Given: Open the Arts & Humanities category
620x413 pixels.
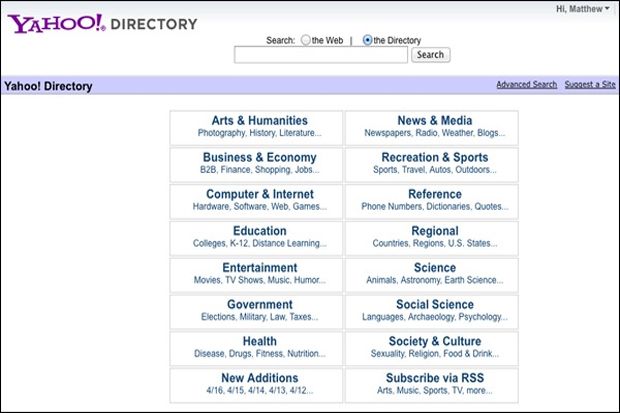Looking at the screenshot, I should pos(259,120).
